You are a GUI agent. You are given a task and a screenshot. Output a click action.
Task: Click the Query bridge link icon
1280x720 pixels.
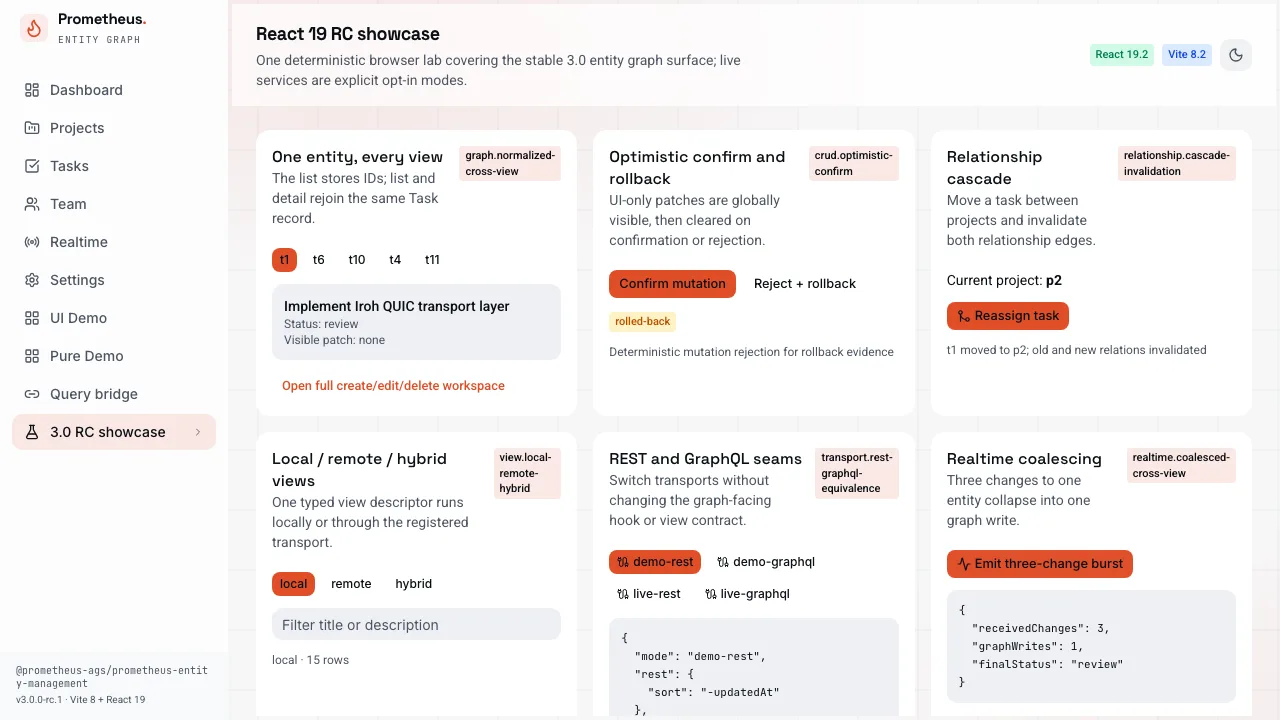point(32,394)
